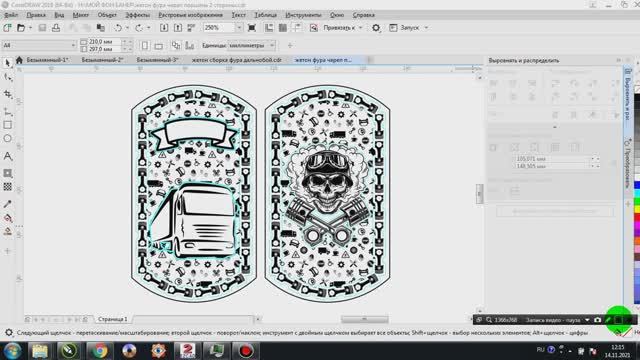This screenshot has height=360, width=640.
Task: Select the Eyedropper tool
Action: [x=7, y=204]
